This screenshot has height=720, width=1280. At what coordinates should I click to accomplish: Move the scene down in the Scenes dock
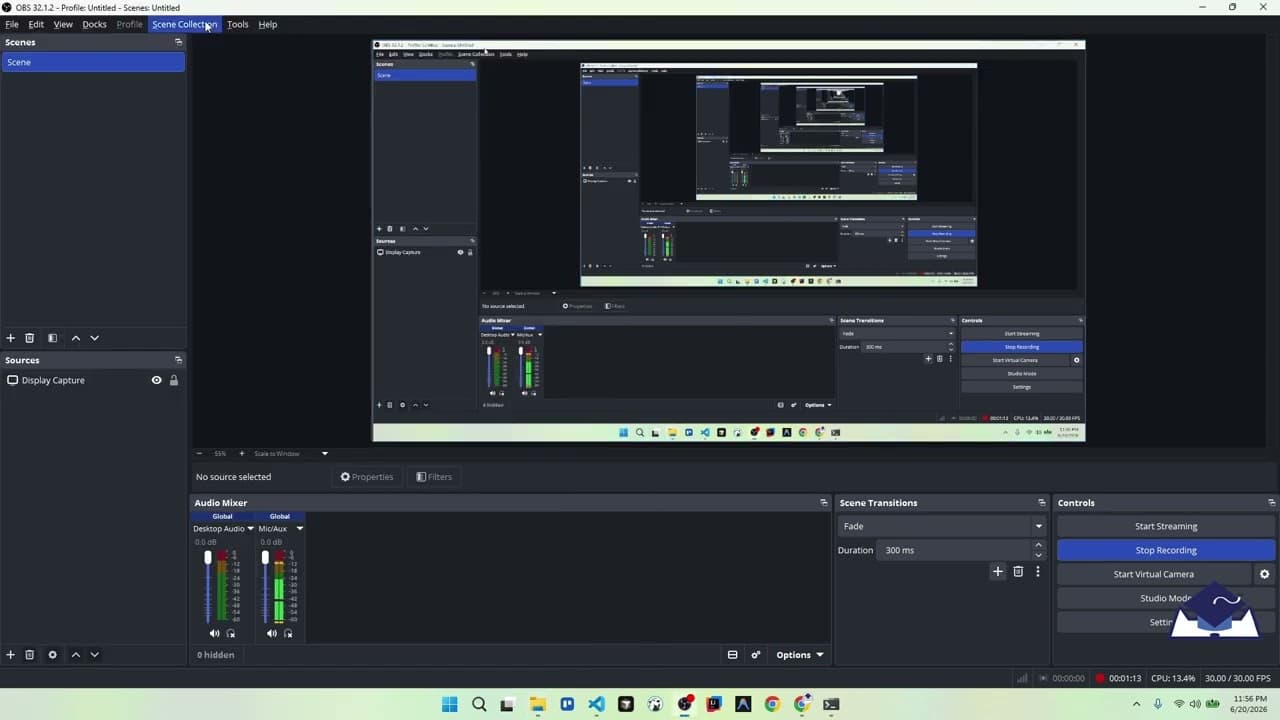[95, 338]
